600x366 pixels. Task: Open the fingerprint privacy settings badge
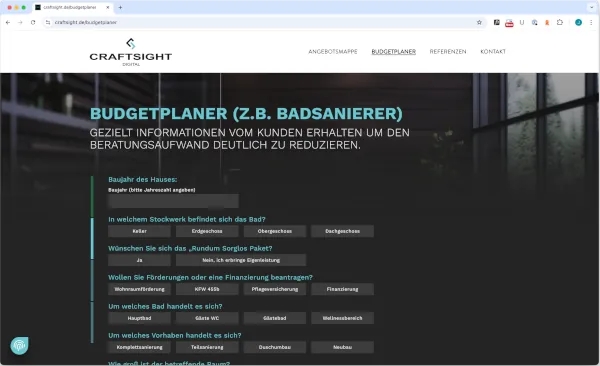(20, 345)
